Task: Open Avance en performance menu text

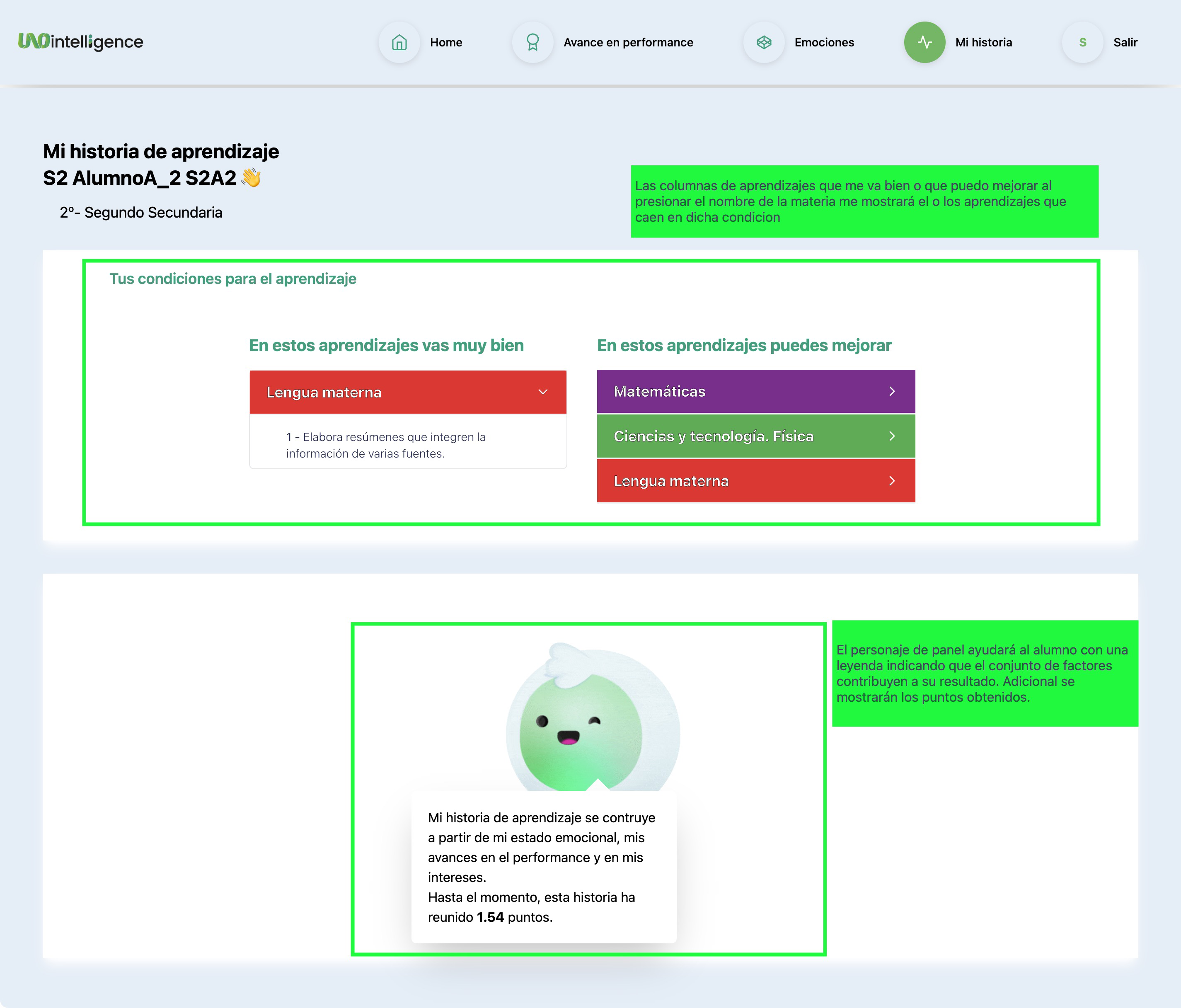Action: point(628,42)
